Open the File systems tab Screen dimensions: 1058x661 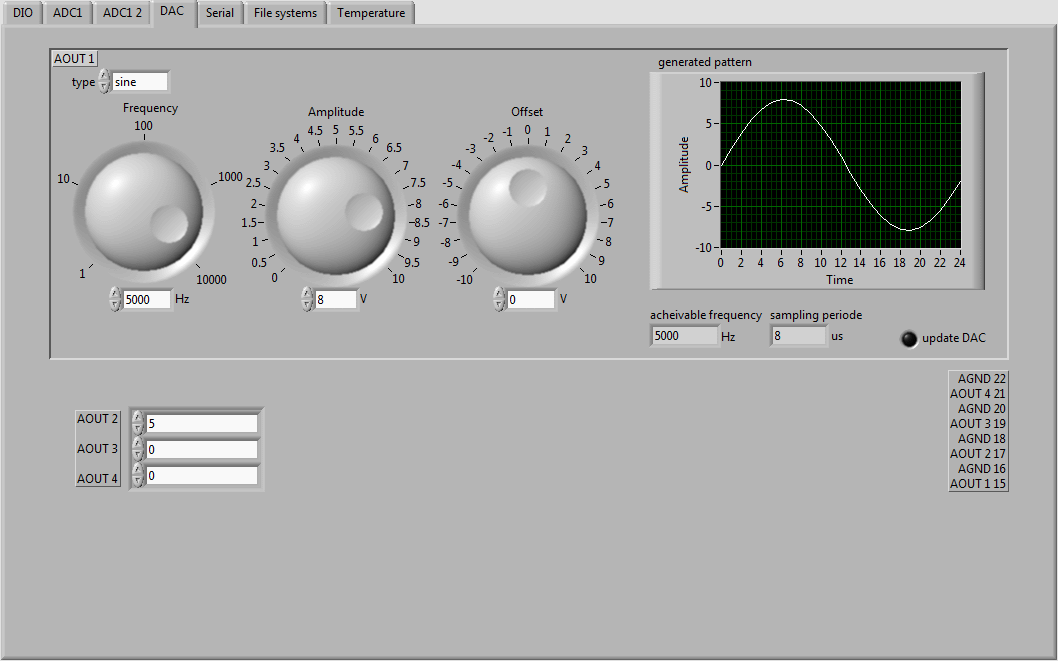coord(285,13)
